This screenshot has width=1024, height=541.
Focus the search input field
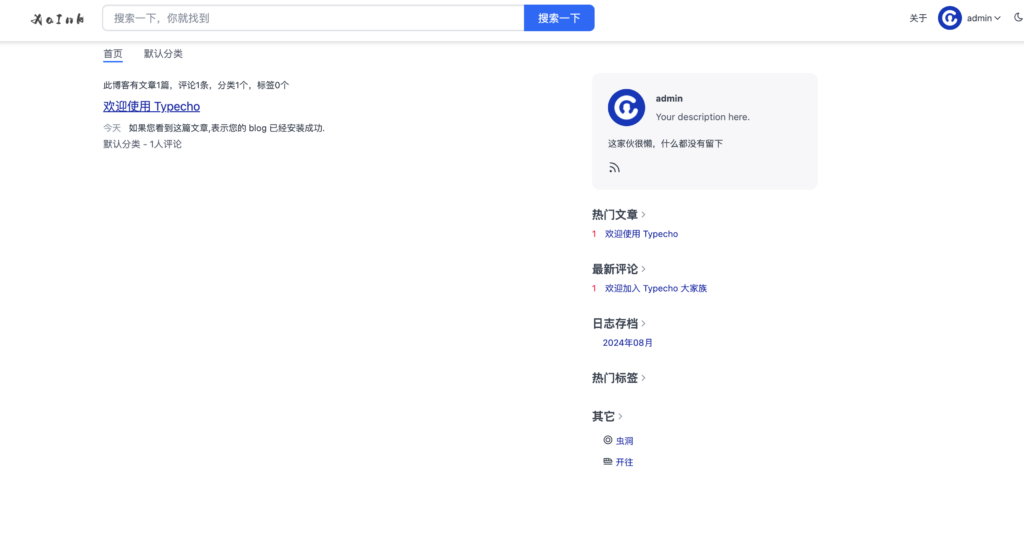313,18
